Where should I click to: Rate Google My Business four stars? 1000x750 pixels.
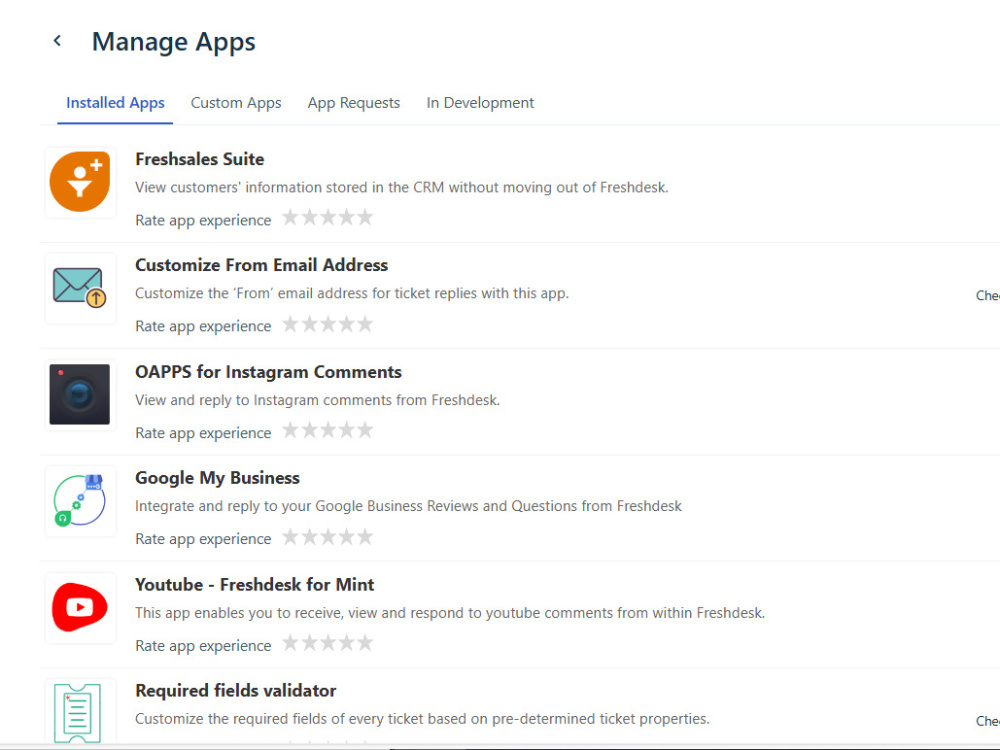tap(346, 536)
